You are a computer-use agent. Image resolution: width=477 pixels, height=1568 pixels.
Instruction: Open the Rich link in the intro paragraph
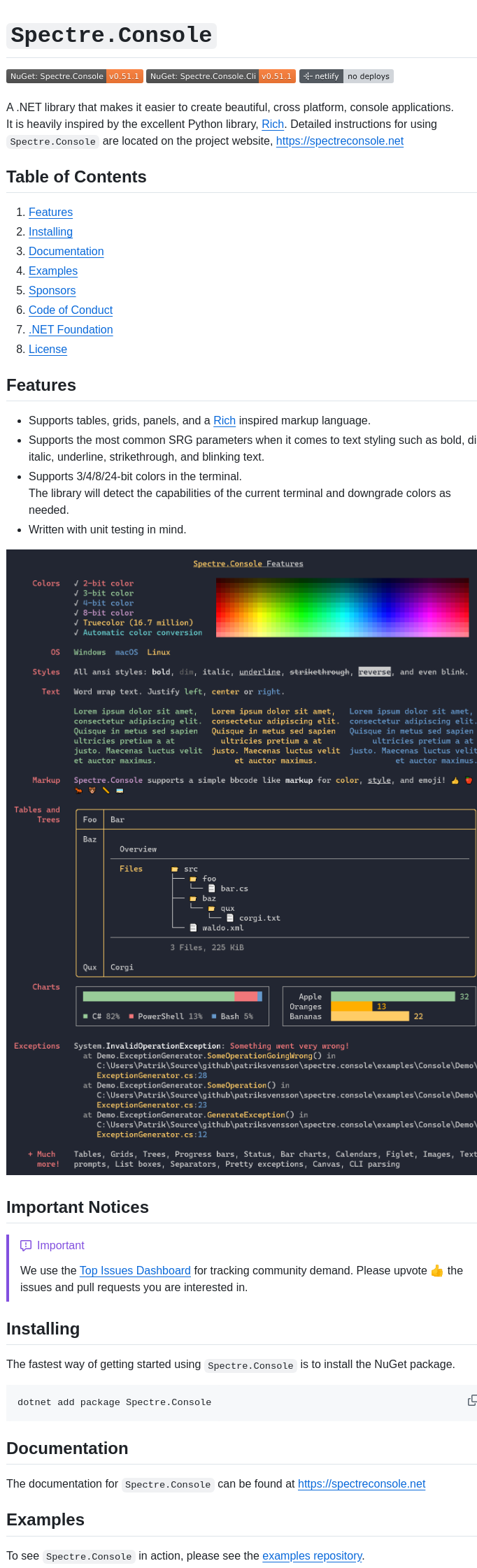pos(273,124)
